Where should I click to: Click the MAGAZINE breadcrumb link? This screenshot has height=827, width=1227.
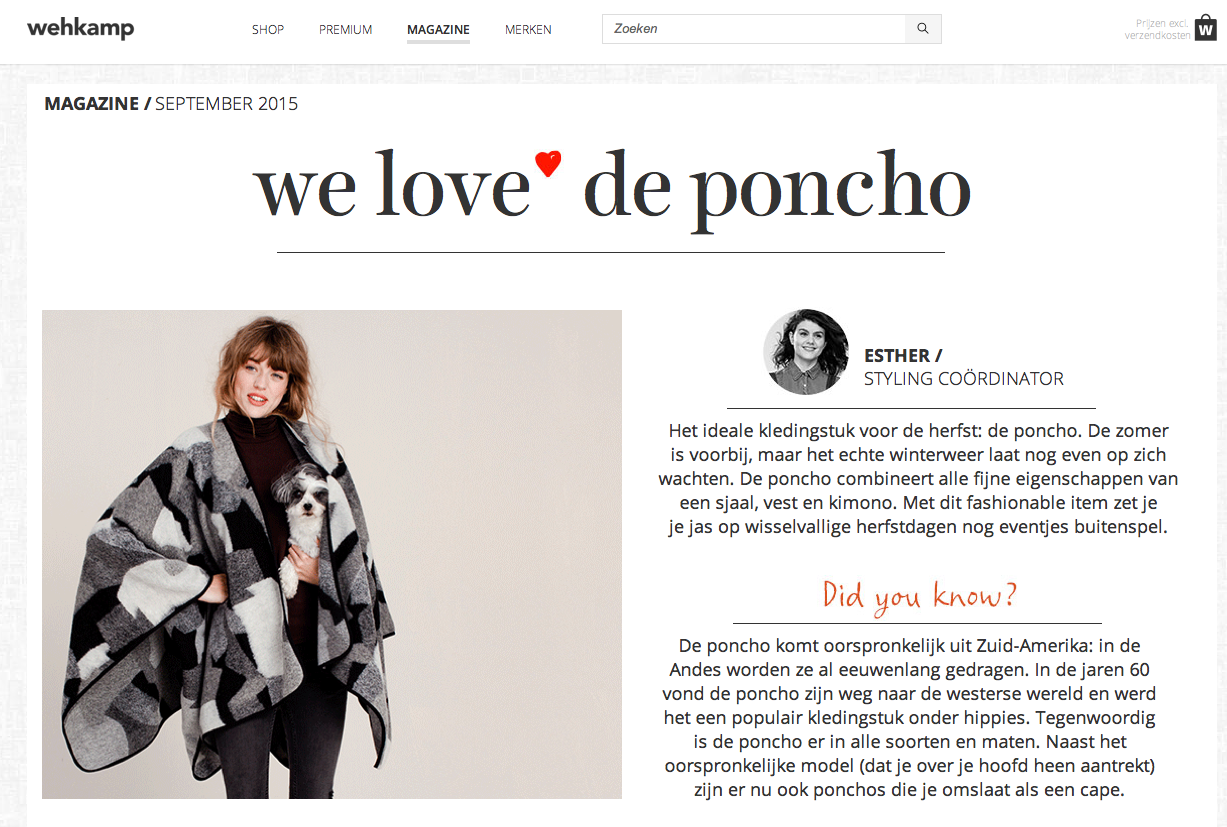click(x=92, y=104)
